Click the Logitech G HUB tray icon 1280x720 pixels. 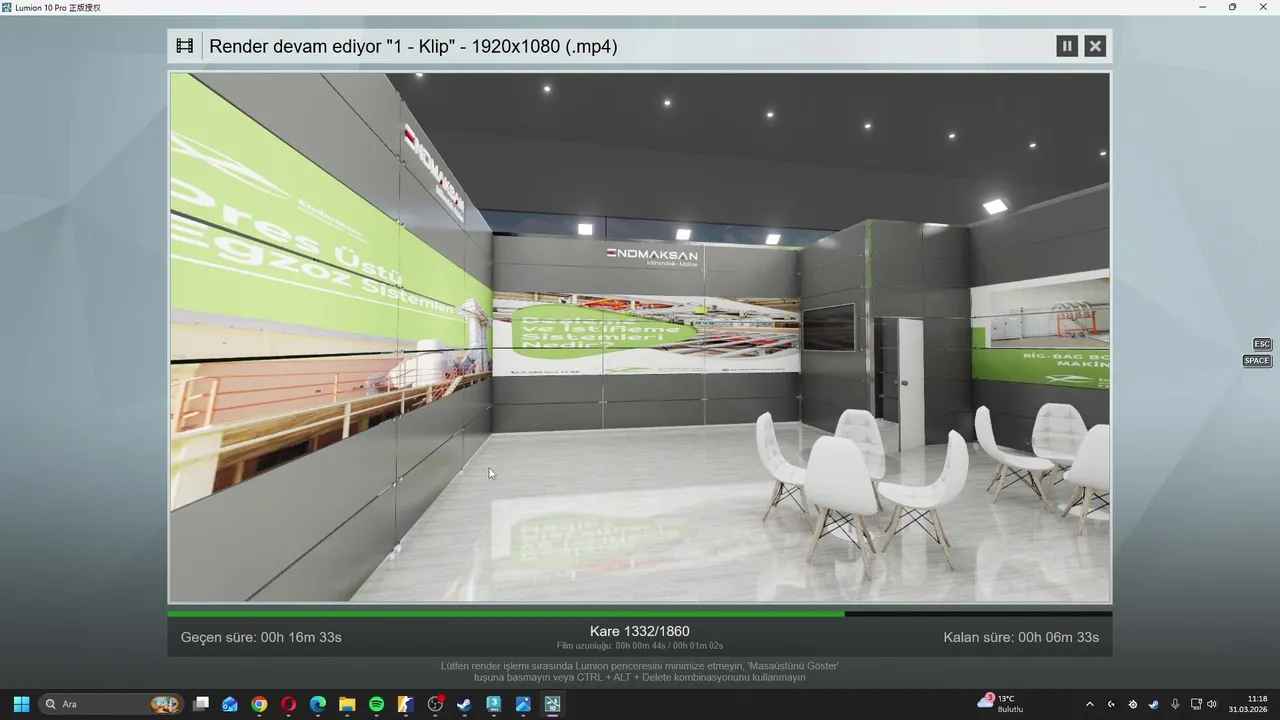(x=1111, y=704)
